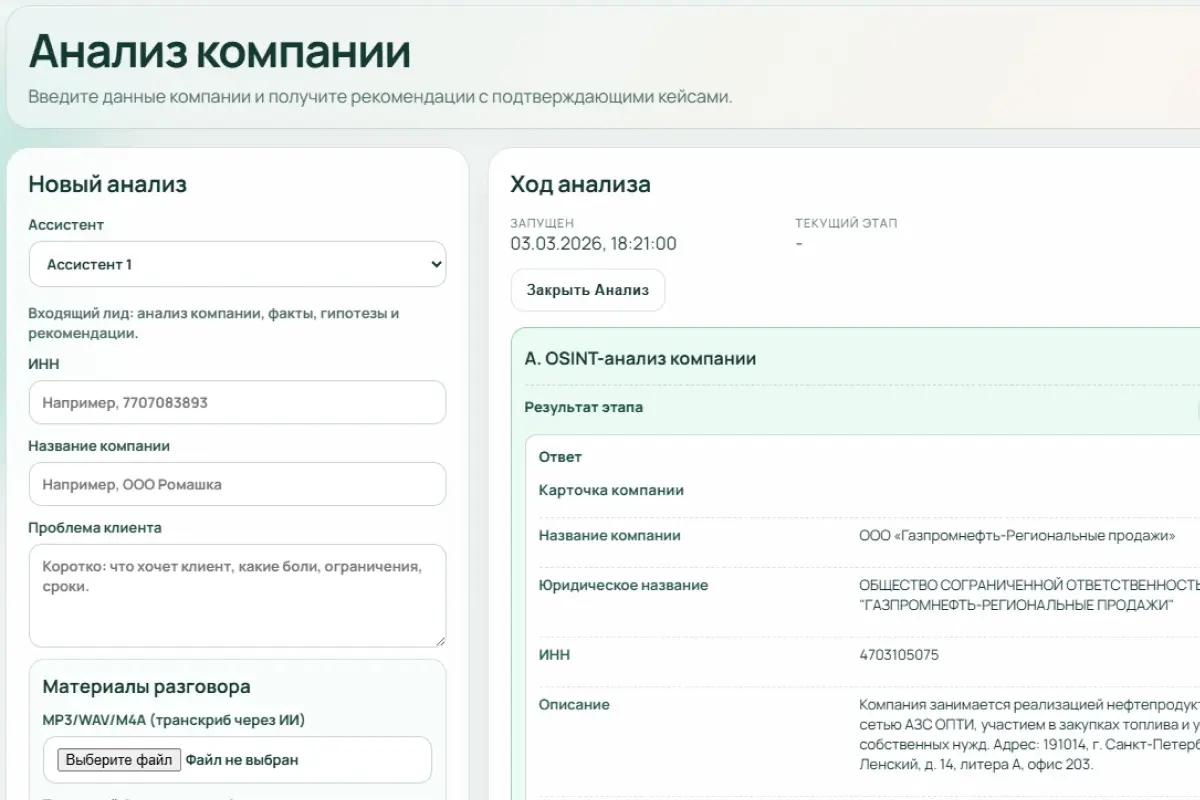
Task: Click the Юридическое название row label
Action: [623, 585]
